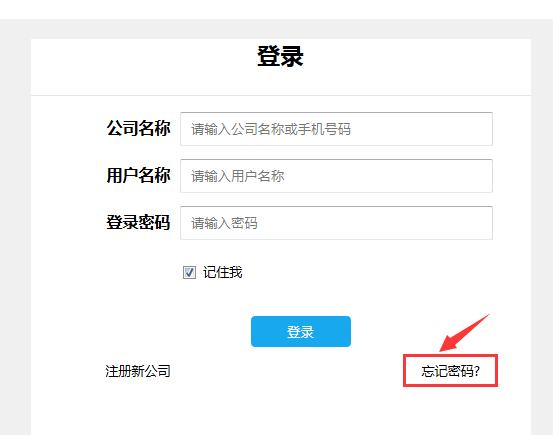Image resolution: width=553 pixels, height=435 pixels.
Task: Open the 注册新公司 link
Action: pyautogui.click(x=138, y=371)
